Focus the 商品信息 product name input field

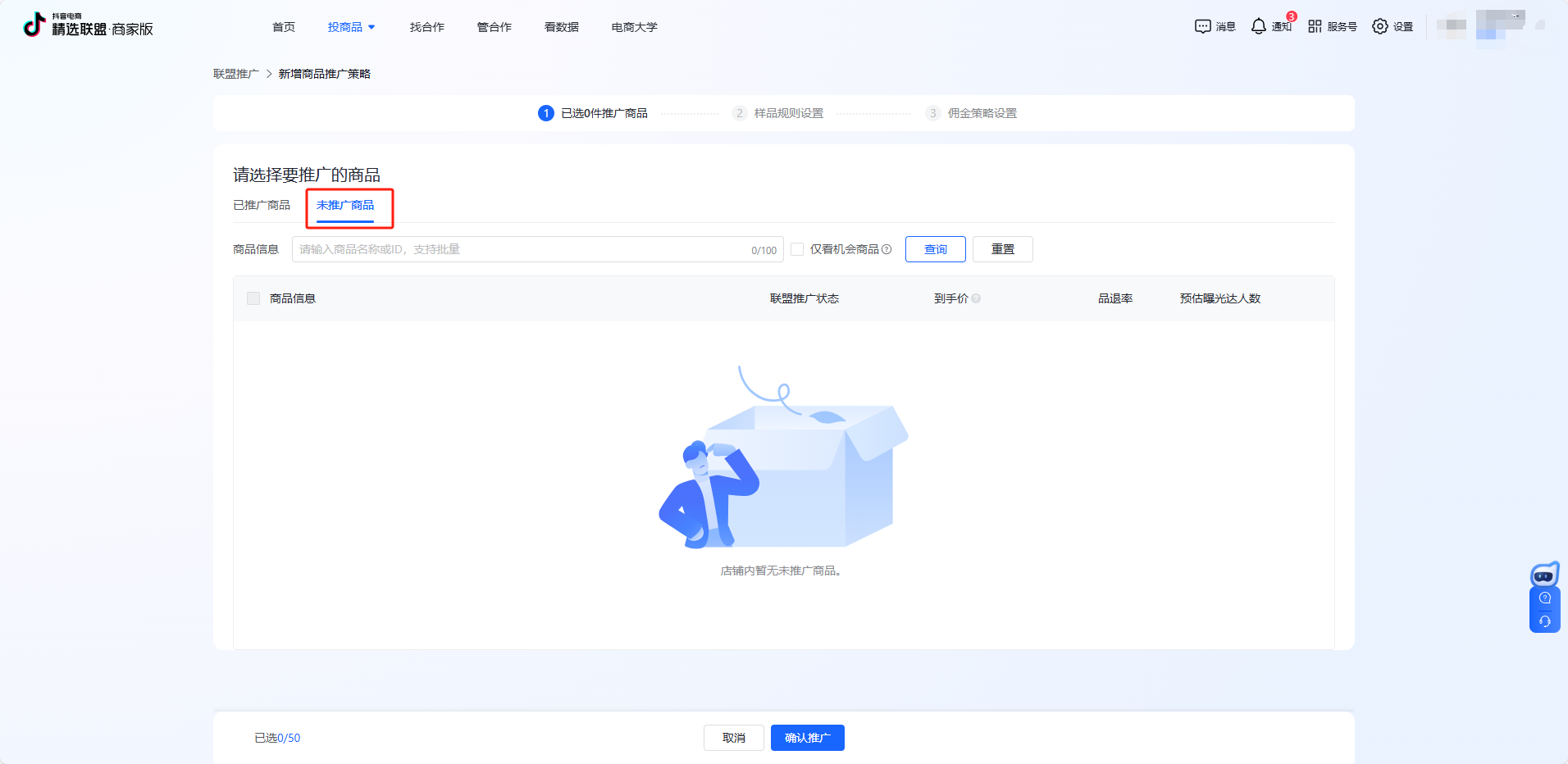tap(522, 249)
